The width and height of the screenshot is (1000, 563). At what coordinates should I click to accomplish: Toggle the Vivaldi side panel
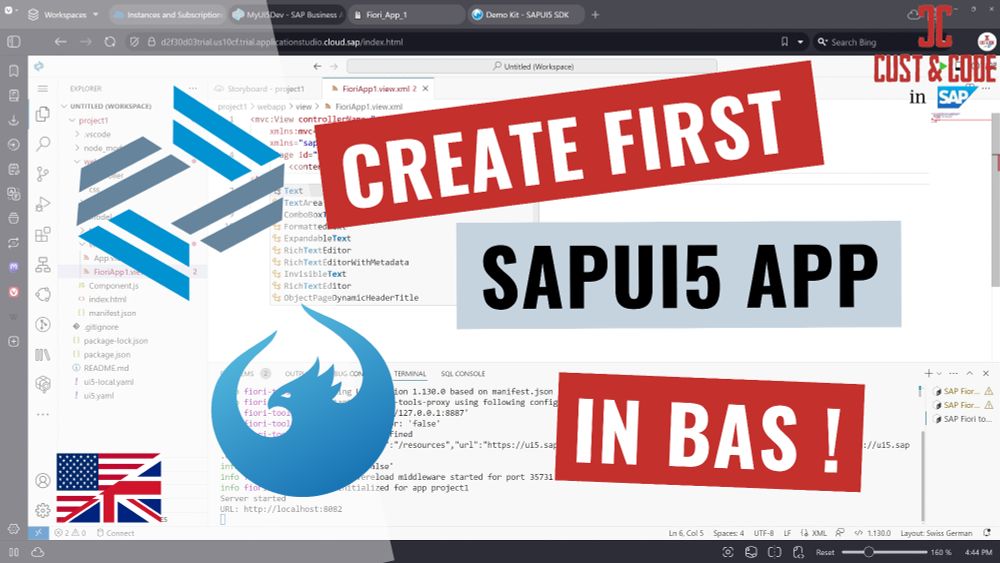click(13, 42)
